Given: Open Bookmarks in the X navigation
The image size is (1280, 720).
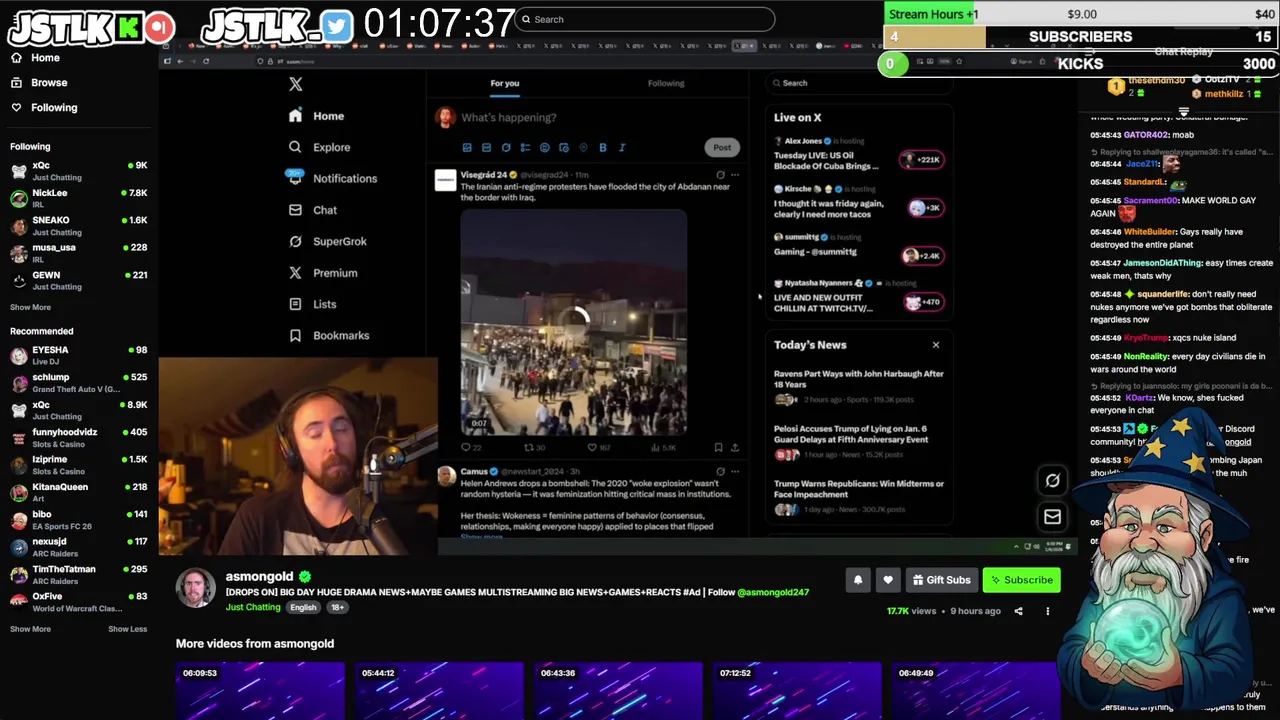Looking at the screenshot, I should tap(329, 335).
